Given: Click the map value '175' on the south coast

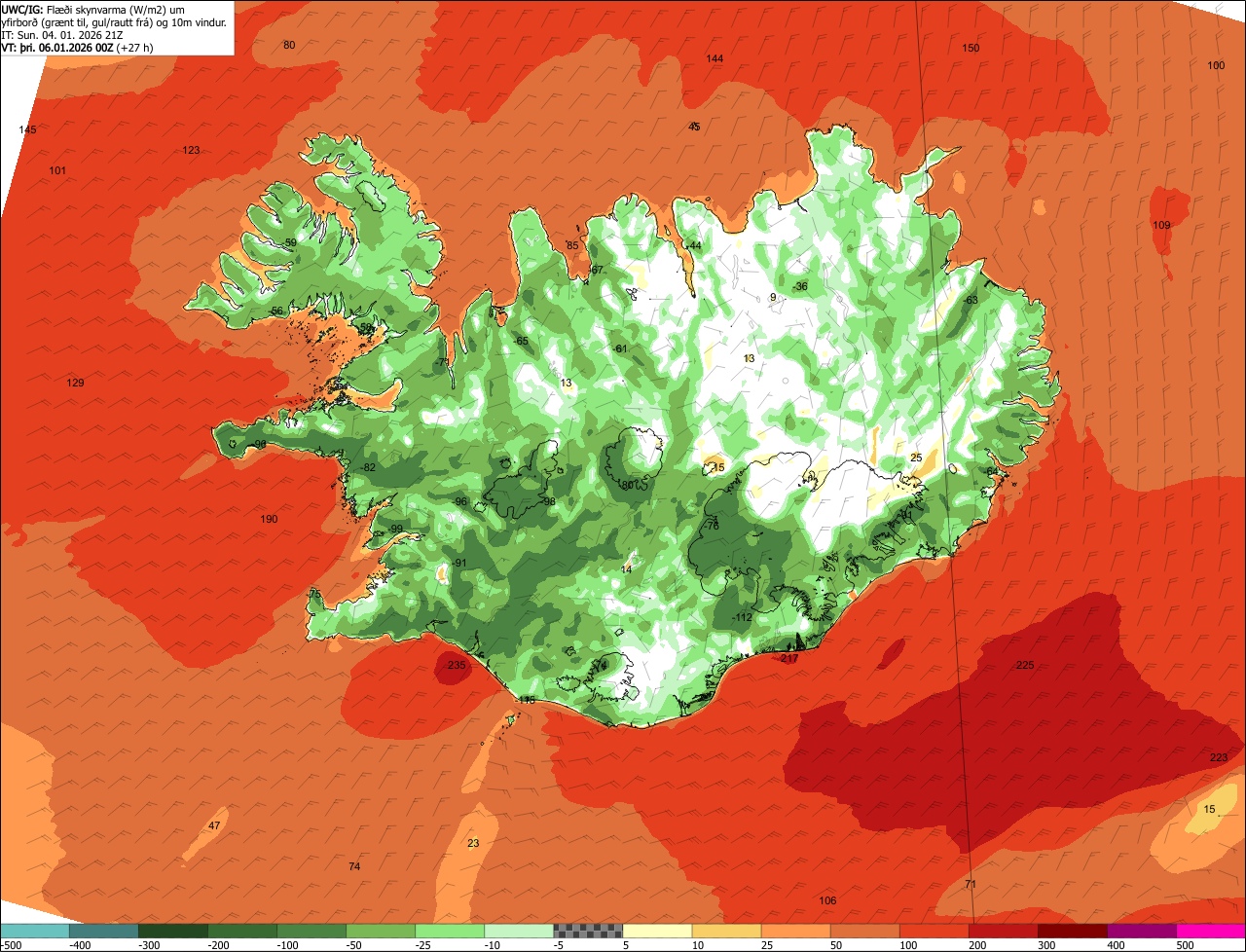Looking at the screenshot, I should [x=527, y=701].
